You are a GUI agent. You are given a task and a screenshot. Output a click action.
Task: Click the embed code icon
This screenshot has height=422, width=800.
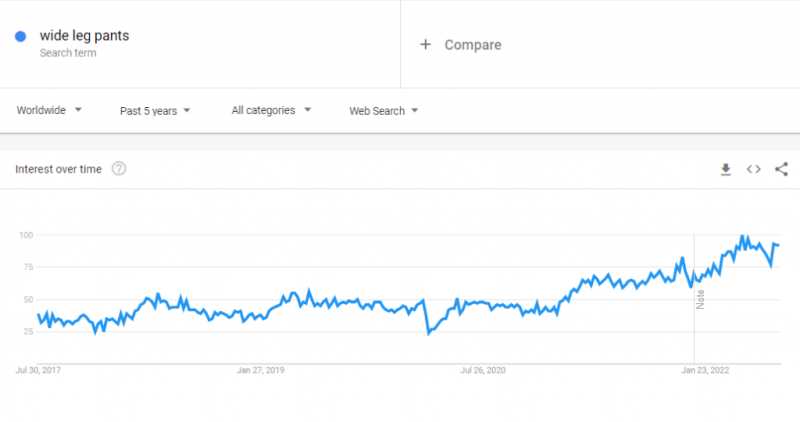(754, 170)
